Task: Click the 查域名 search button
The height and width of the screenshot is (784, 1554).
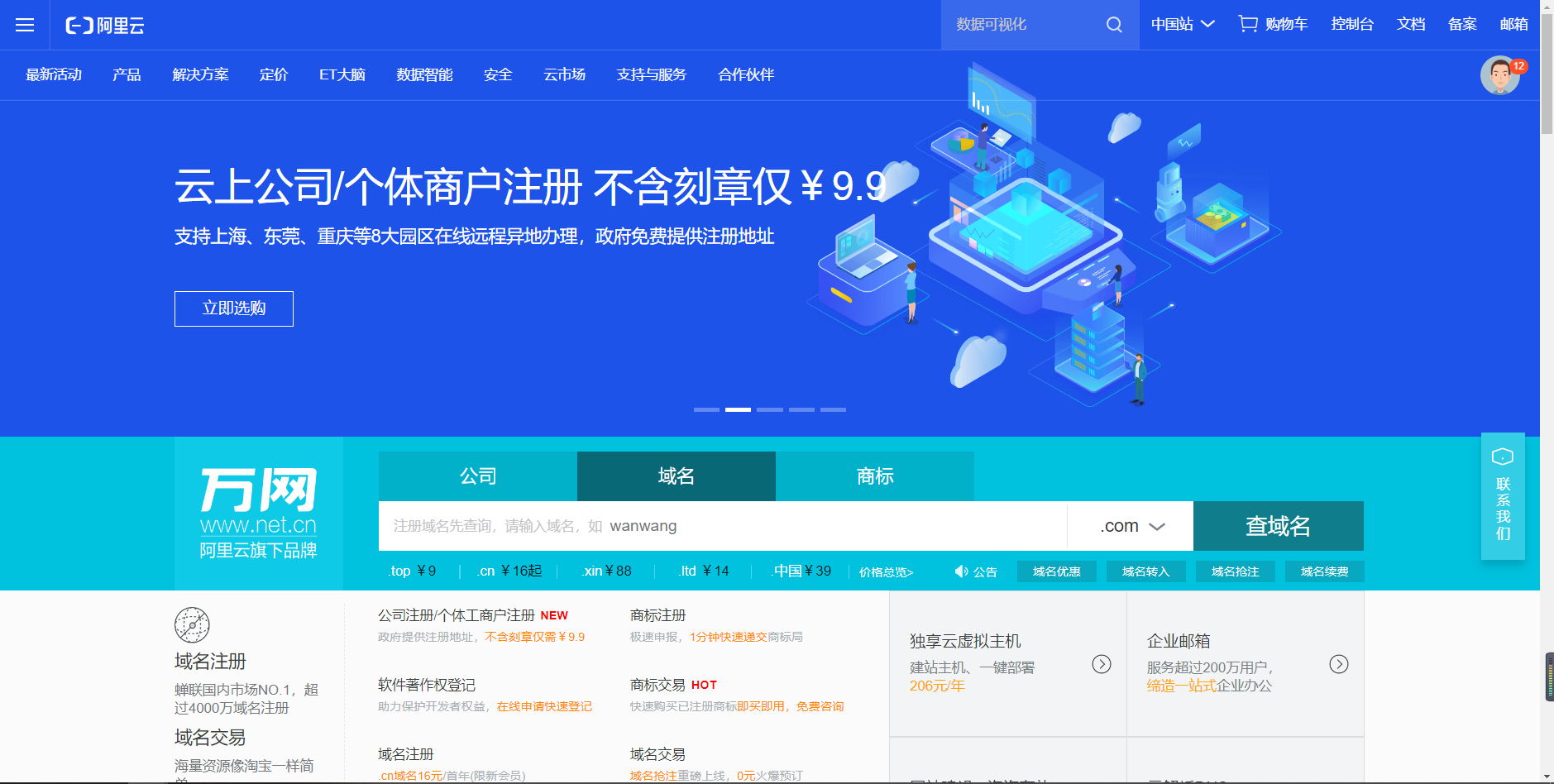Action: click(1279, 526)
